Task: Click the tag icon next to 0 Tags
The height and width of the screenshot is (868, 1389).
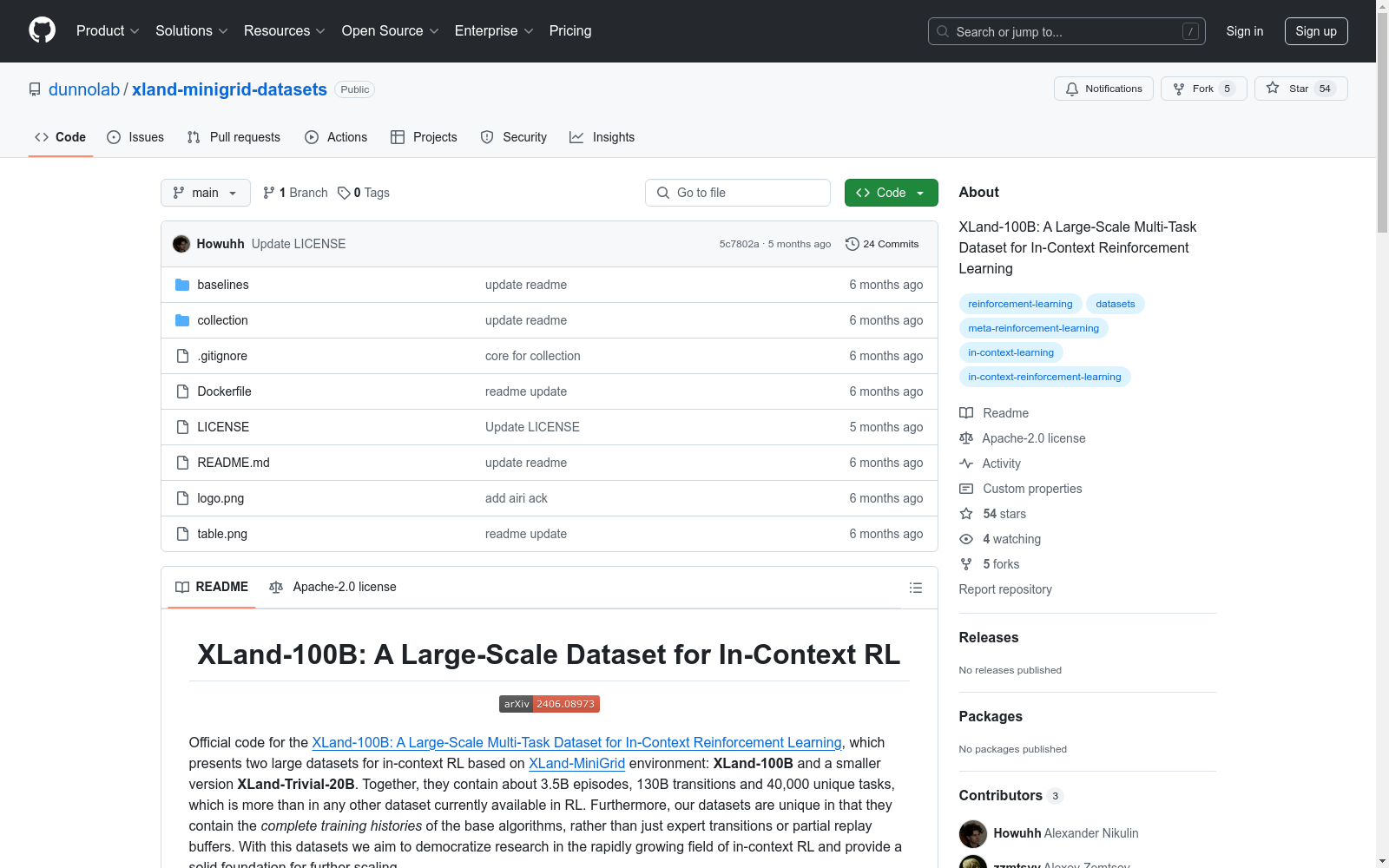Action: [x=344, y=193]
